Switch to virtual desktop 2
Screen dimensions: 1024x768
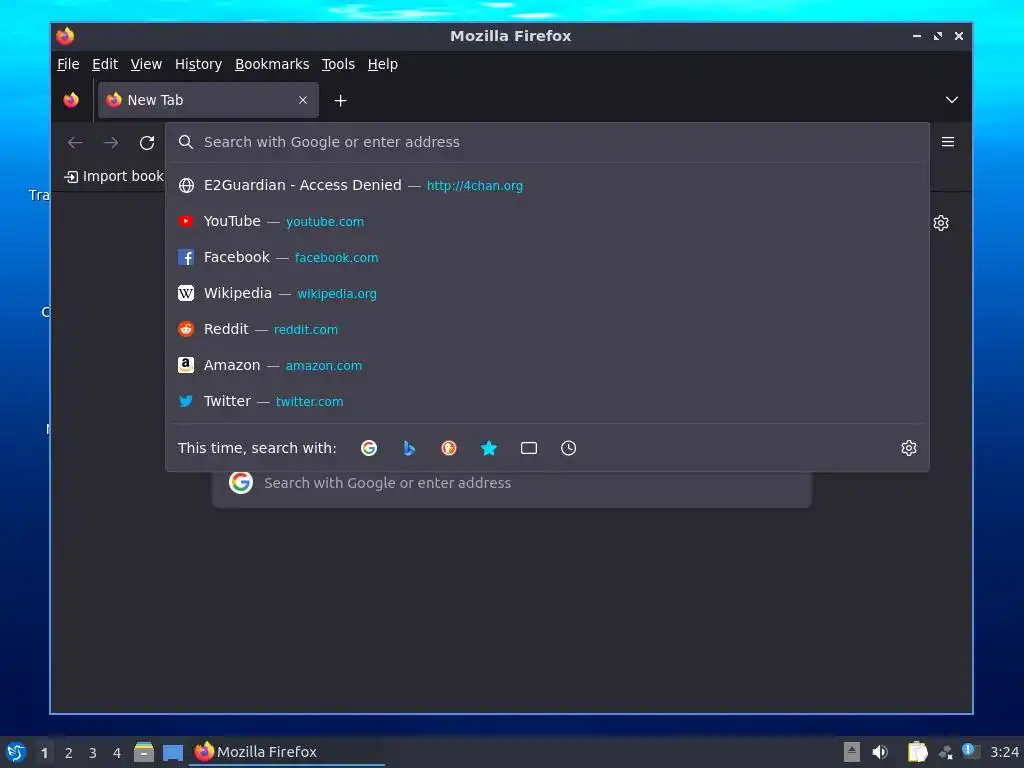[x=69, y=753]
